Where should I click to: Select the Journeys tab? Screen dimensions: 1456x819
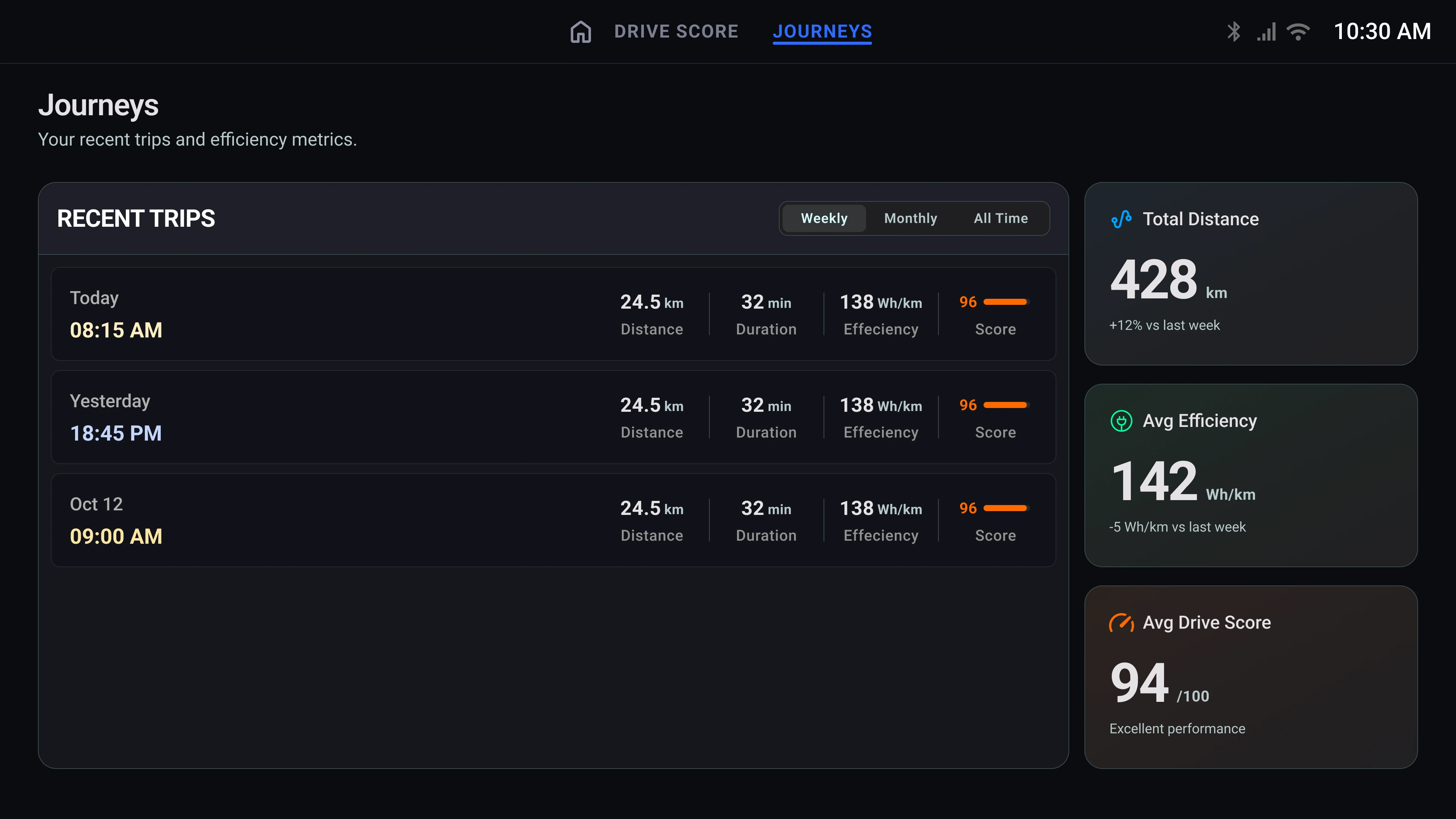(822, 31)
